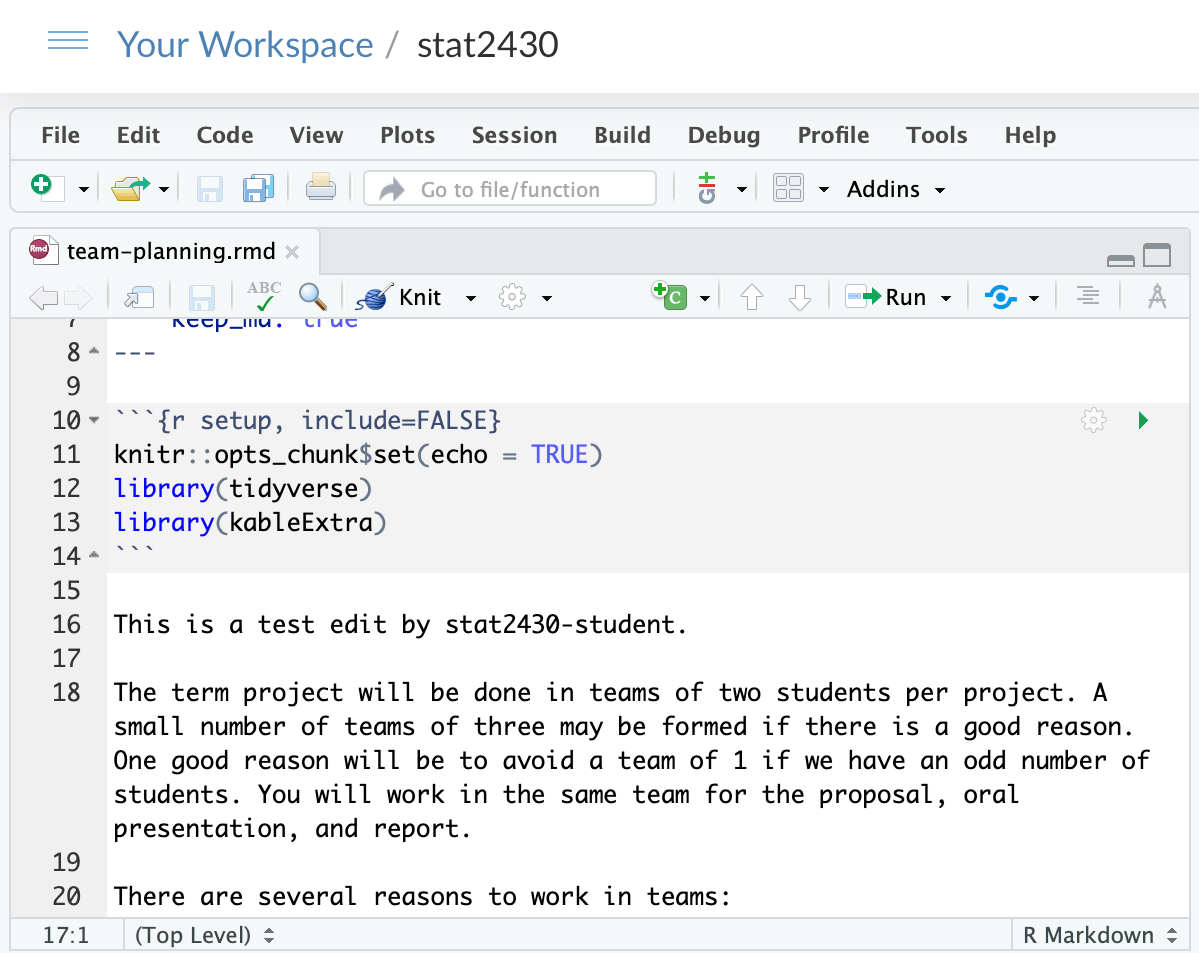Image resolution: width=1199 pixels, height=953 pixels.
Task: Expand the Knit options dropdown arrow
Action: click(x=471, y=298)
